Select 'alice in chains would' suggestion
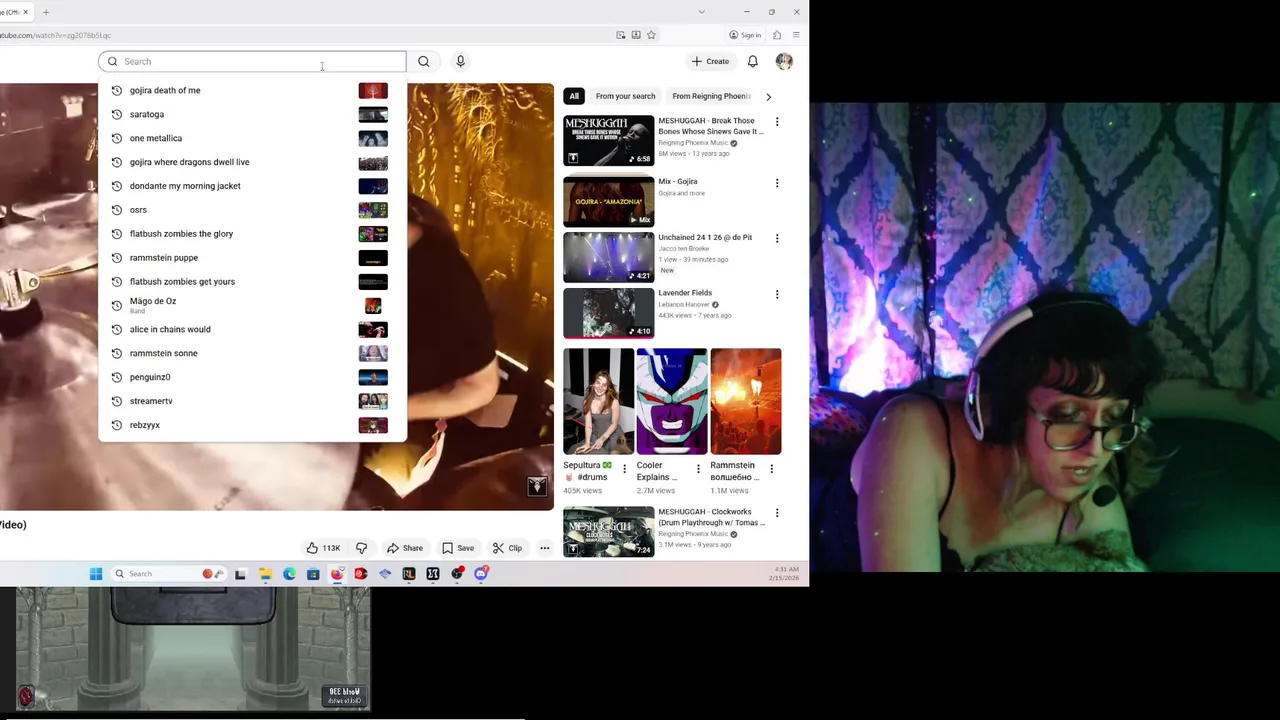Screen dimensions: 1280x720 pos(252,329)
